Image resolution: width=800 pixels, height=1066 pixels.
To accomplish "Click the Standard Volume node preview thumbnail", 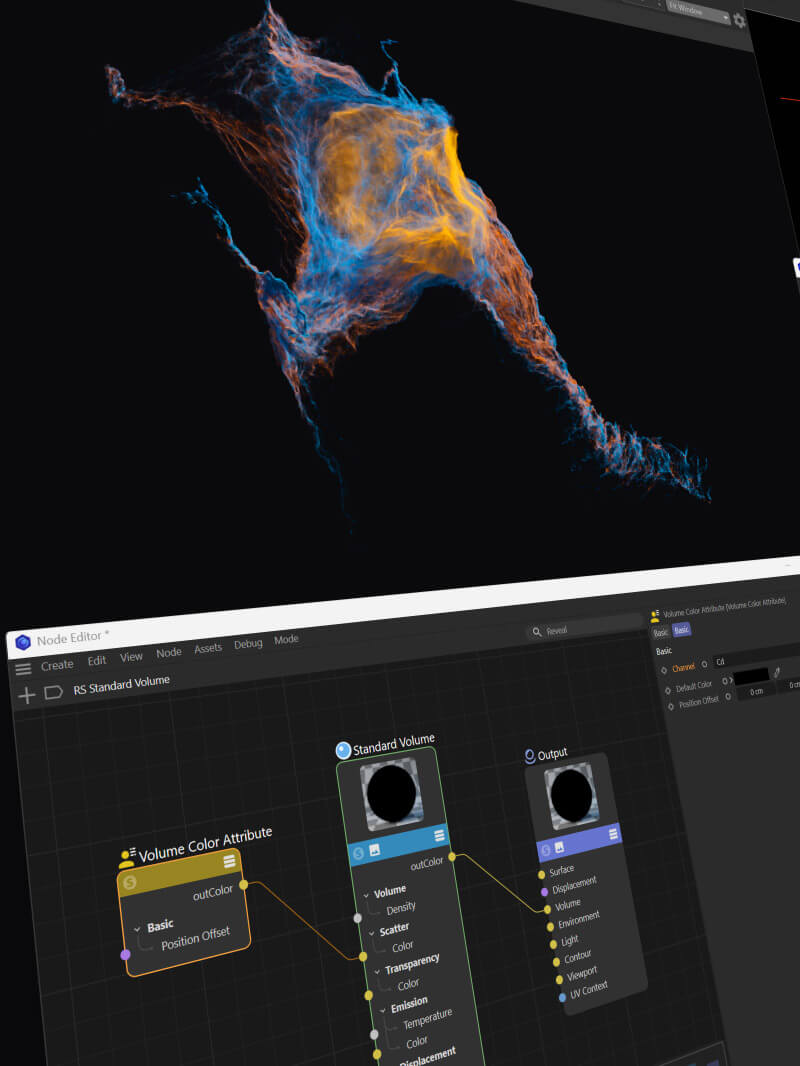I will click(392, 794).
